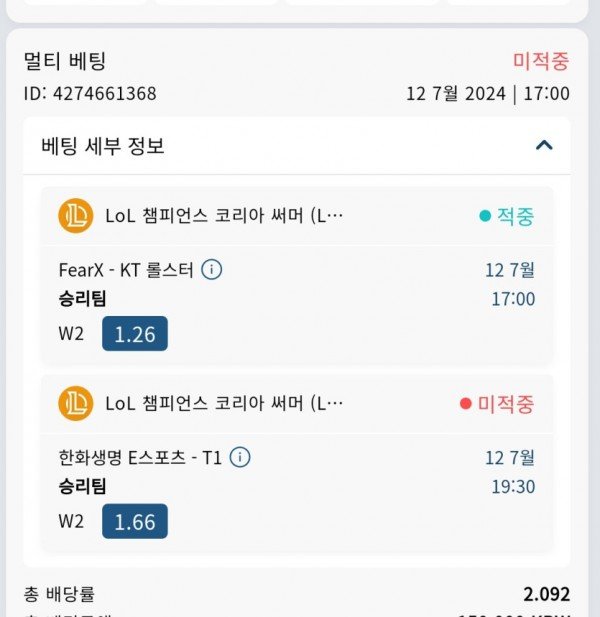Click the 멀티 베팅 title
This screenshot has height=617, width=600.
[65, 61]
